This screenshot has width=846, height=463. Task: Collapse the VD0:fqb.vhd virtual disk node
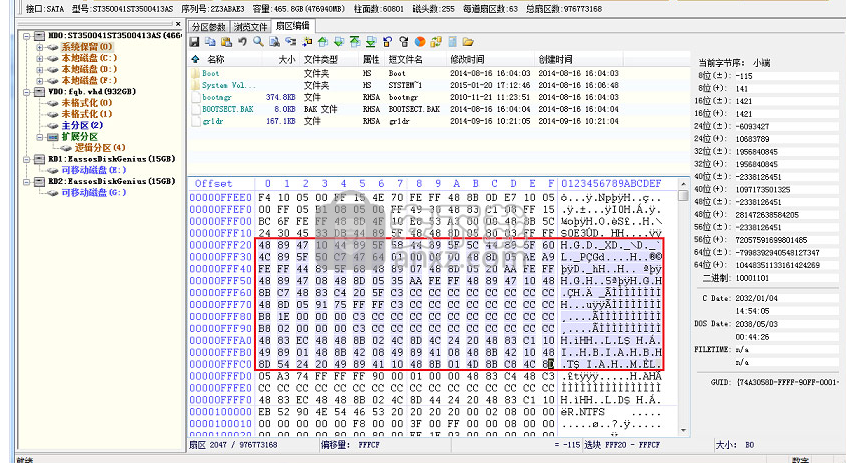pos(26,92)
